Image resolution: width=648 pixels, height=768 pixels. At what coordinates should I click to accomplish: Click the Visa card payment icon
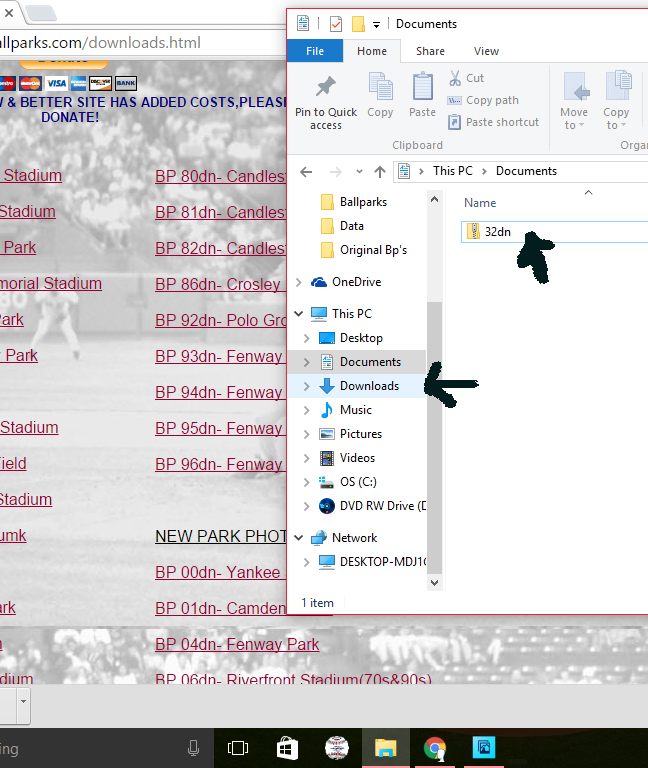56,83
